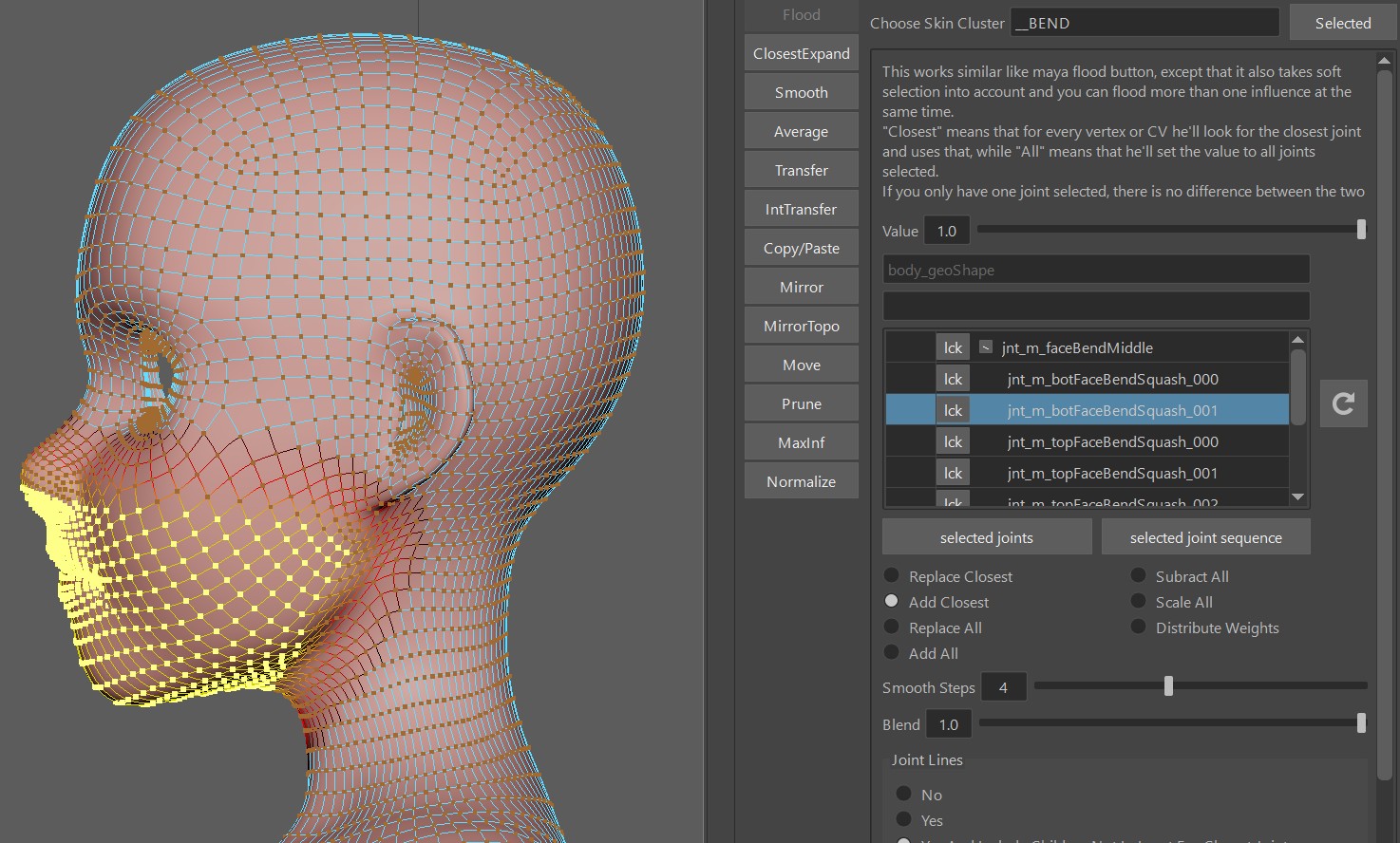
Task: Switch to the Normalize tab
Action: (801, 481)
